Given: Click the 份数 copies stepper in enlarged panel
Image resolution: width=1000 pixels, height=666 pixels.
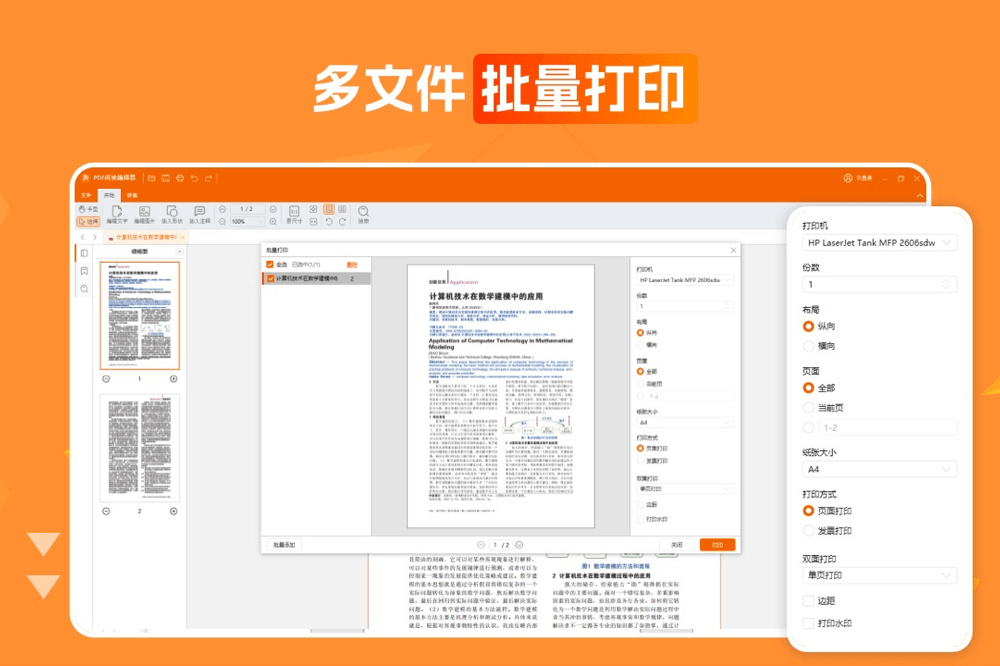Looking at the screenshot, I should [946, 285].
